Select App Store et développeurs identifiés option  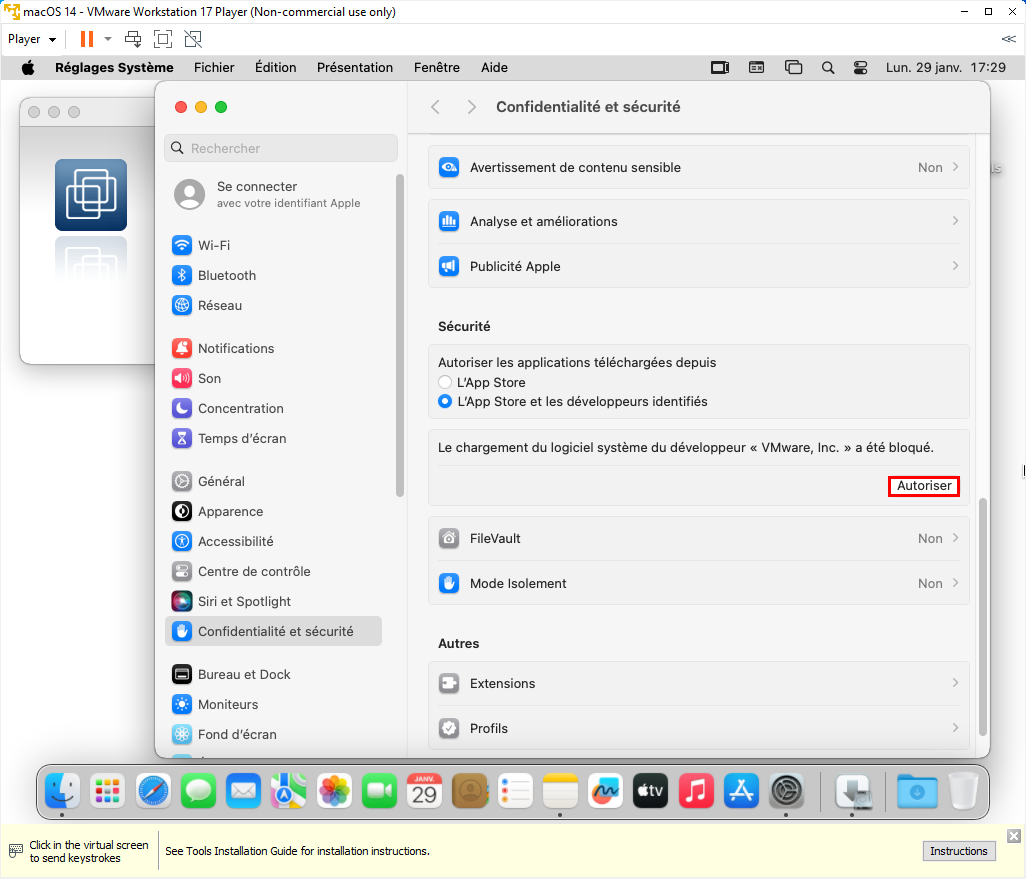(445, 401)
